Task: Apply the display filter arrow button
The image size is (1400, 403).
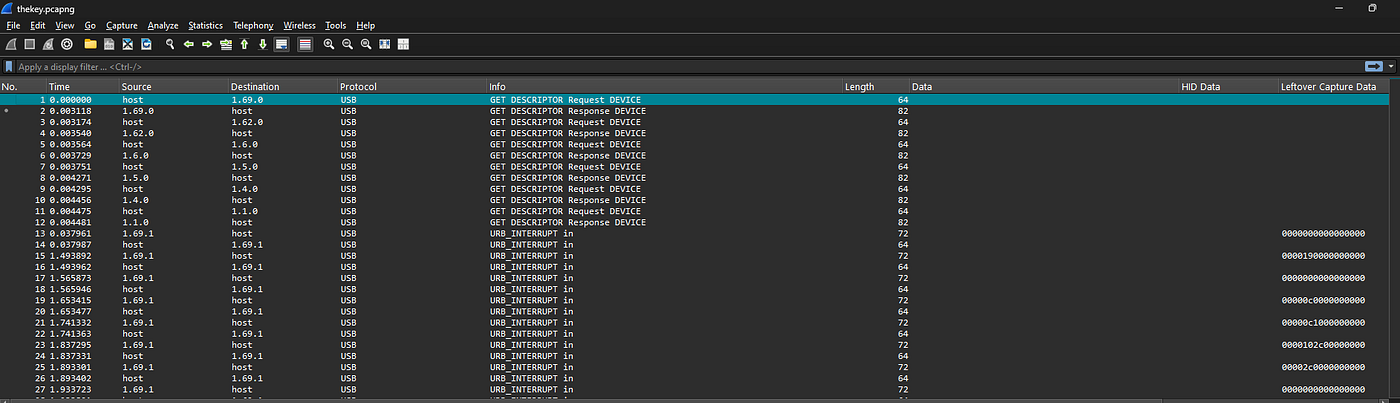Action: pos(1373,66)
